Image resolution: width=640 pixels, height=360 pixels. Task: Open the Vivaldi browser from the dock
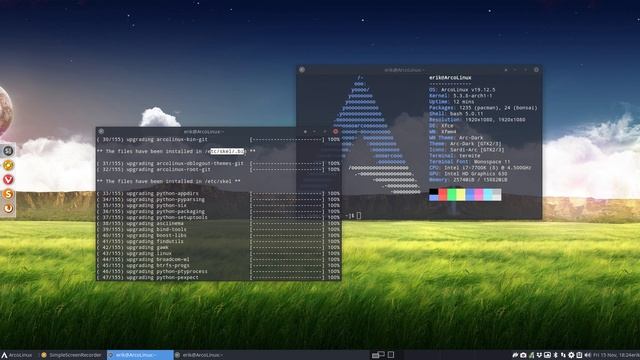[8, 180]
